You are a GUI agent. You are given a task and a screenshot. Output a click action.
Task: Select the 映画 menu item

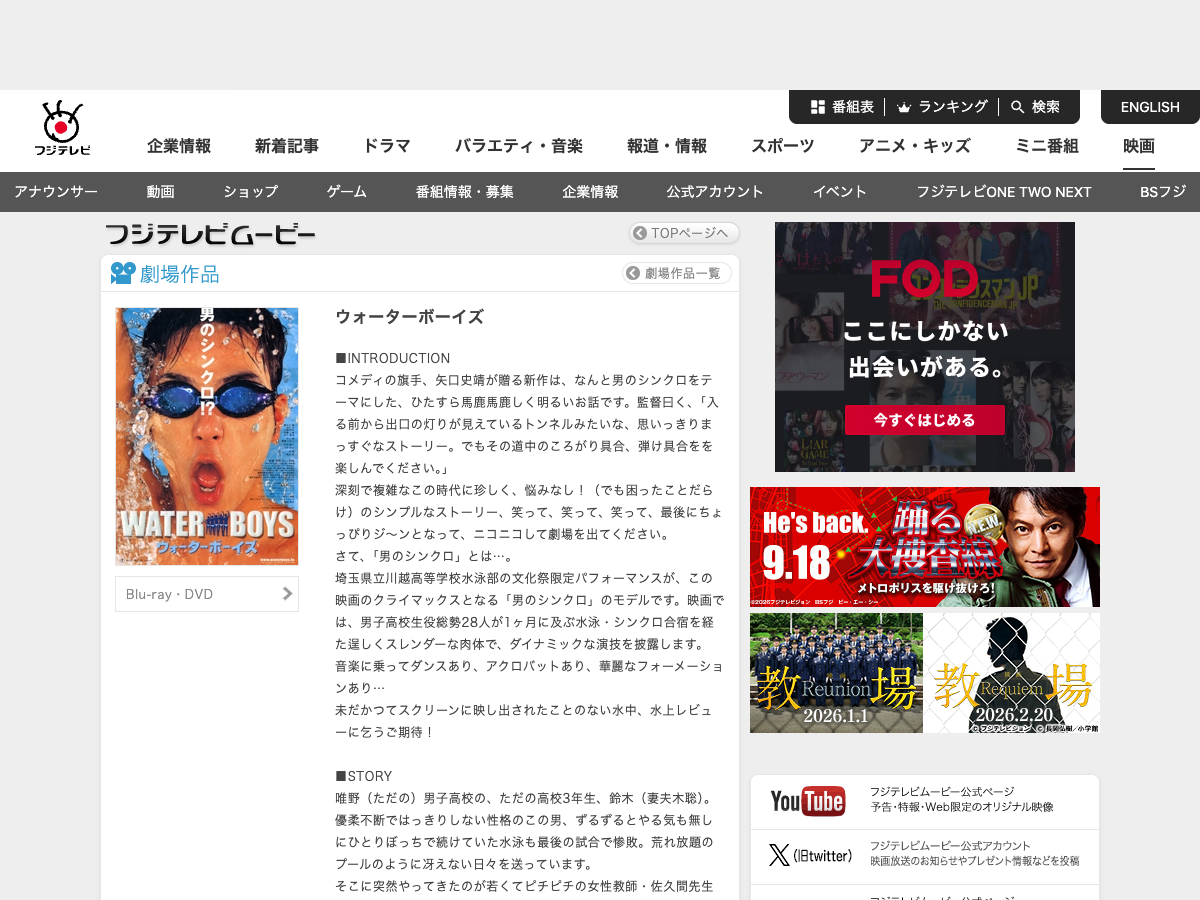point(1139,146)
